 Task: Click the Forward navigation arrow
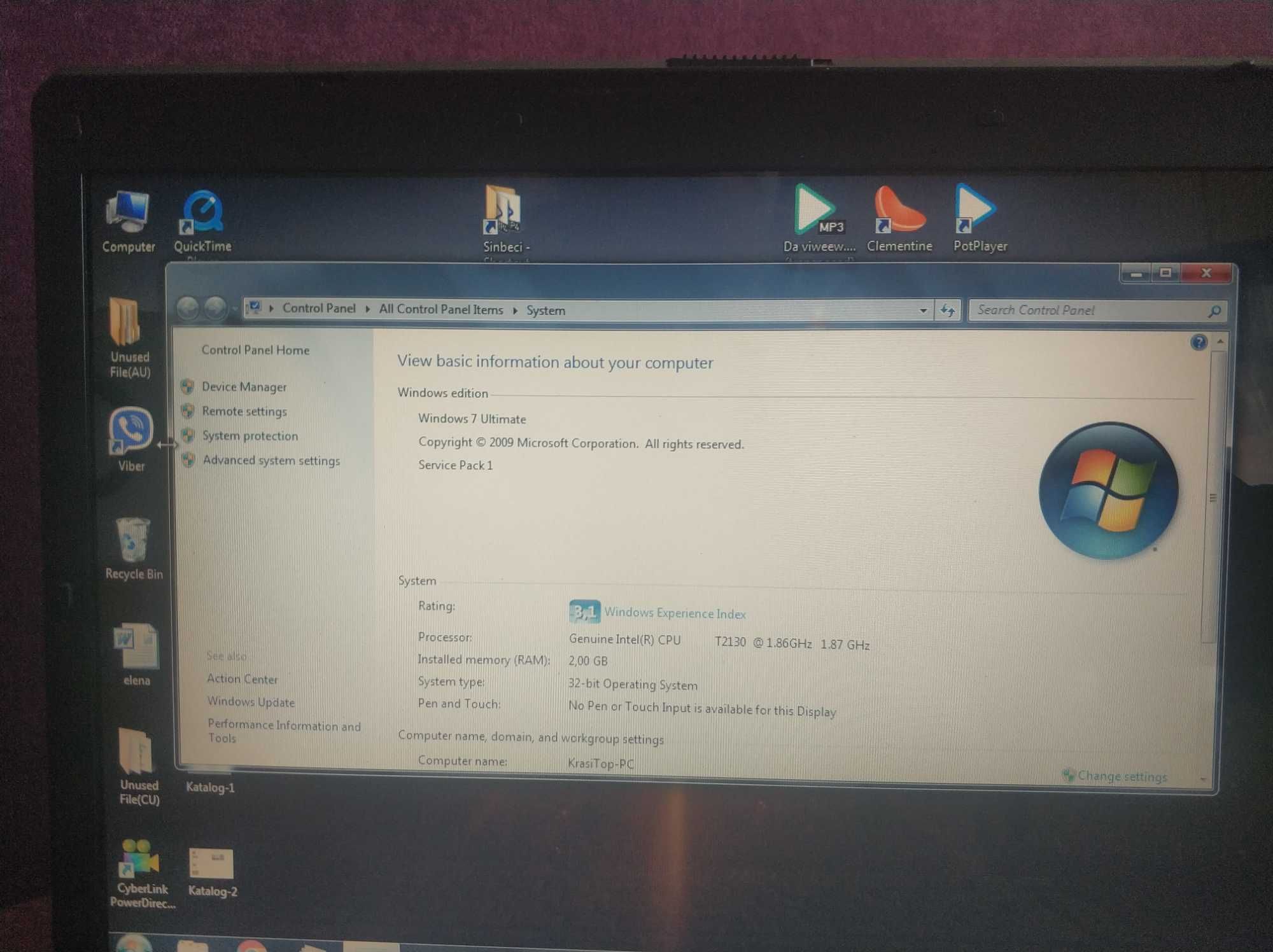(215, 309)
